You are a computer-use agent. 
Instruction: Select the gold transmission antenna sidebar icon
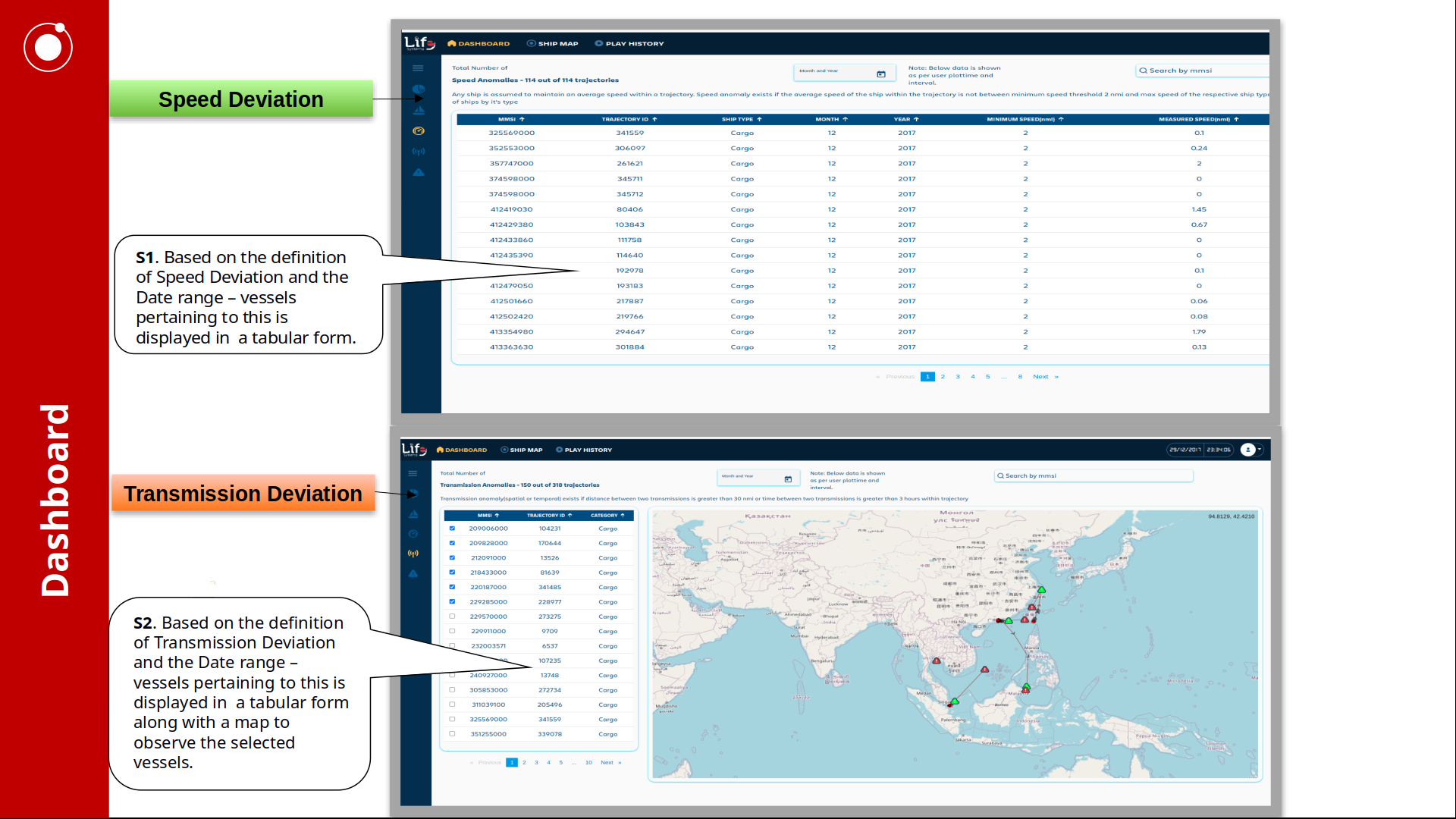pos(413,554)
